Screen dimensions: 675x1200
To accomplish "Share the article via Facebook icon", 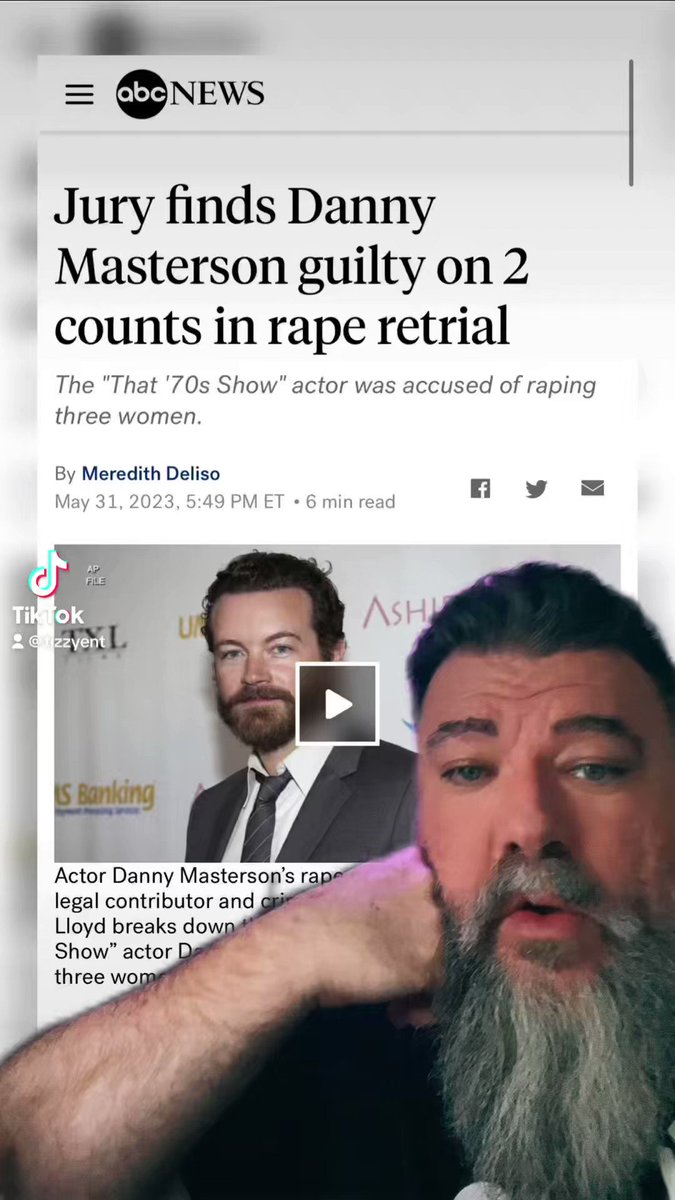I will (x=480, y=488).
